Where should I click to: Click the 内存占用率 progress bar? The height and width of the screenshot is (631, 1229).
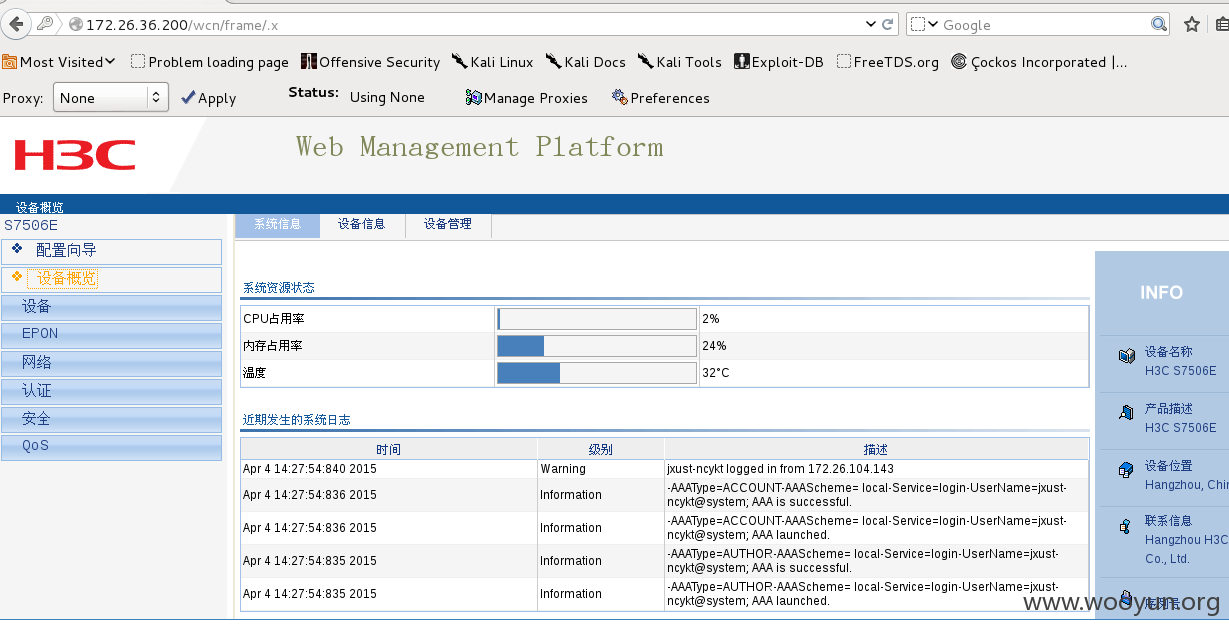click(597, 346)
